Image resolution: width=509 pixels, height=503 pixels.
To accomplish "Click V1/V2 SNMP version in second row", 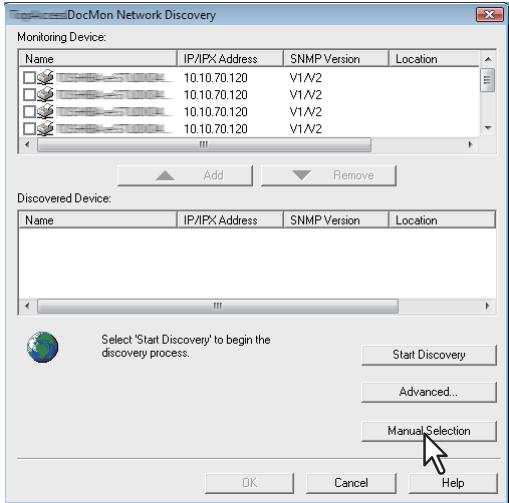I will (x=306, y=95).
